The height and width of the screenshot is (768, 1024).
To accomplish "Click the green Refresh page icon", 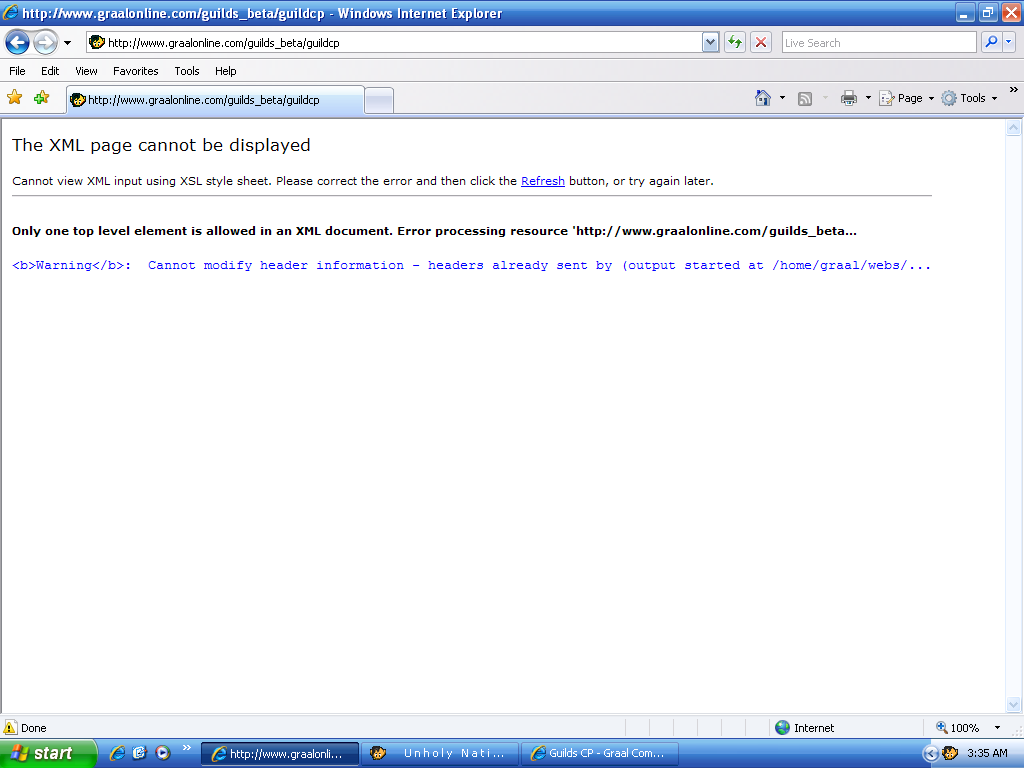I will tap(735, 42).
